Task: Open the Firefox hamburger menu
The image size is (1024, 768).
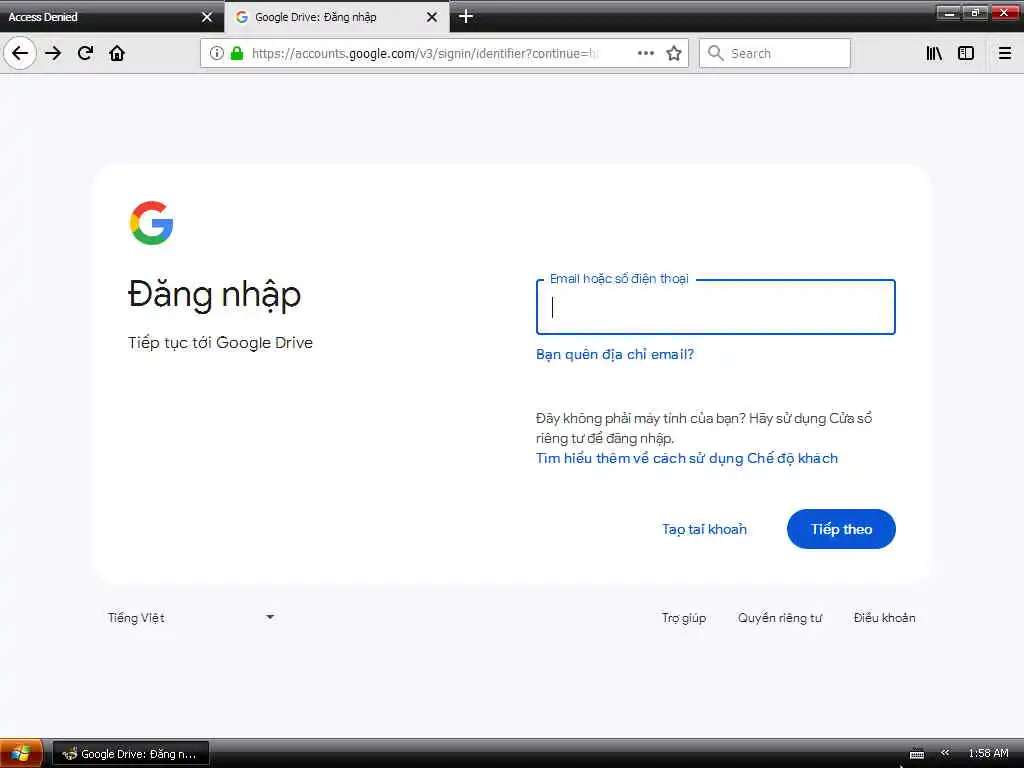Action: click(1004, 53)
